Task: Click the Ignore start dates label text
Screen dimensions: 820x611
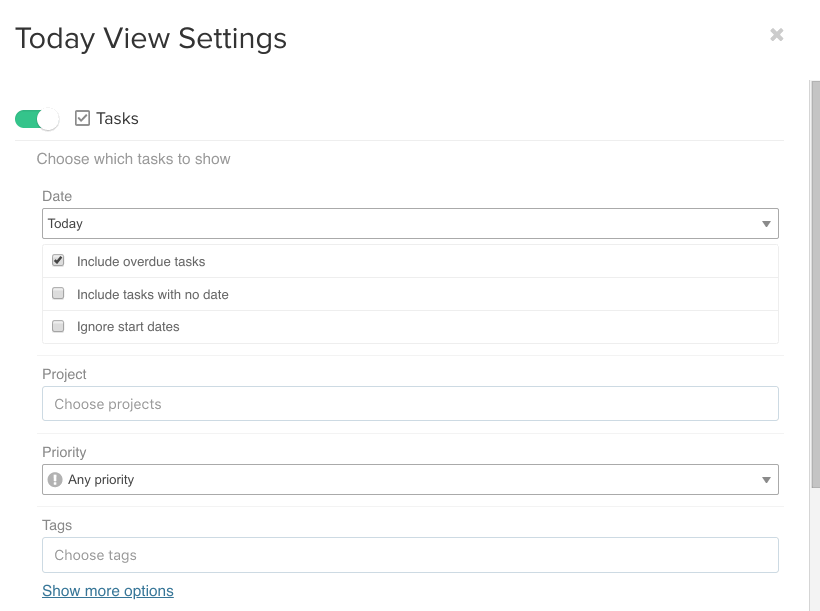Action: 128,327
